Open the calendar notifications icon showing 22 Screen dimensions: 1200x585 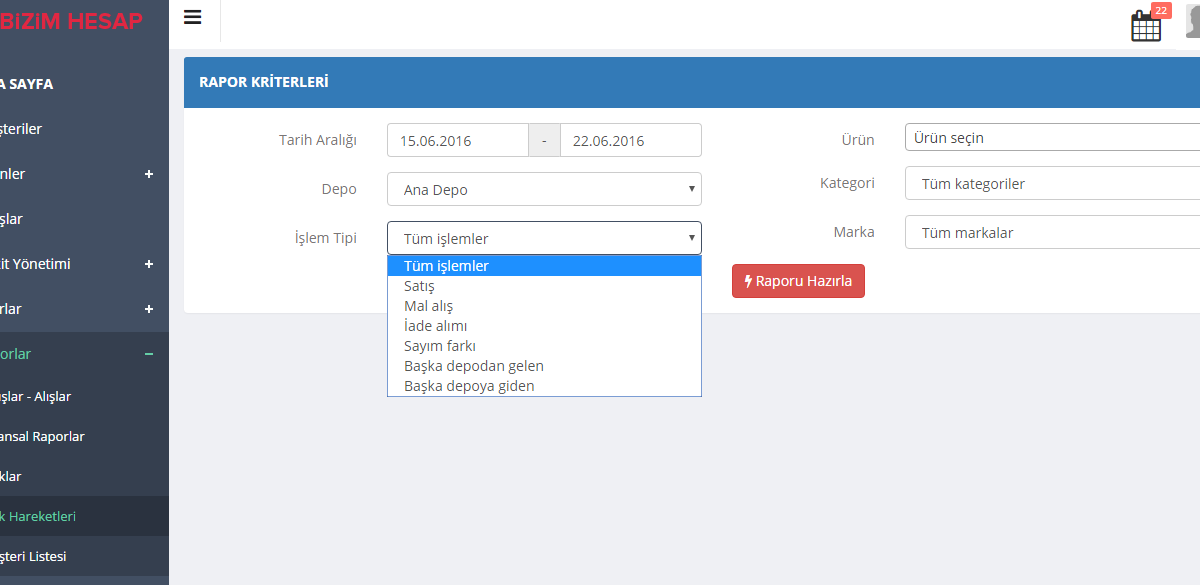(x=1146, y=25)
